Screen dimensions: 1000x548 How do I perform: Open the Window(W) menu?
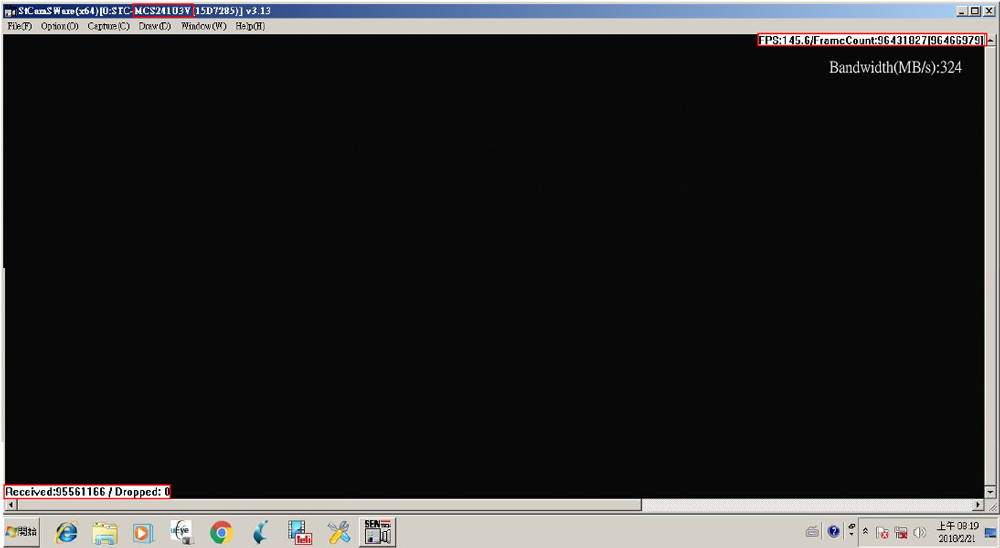[203, 26]
